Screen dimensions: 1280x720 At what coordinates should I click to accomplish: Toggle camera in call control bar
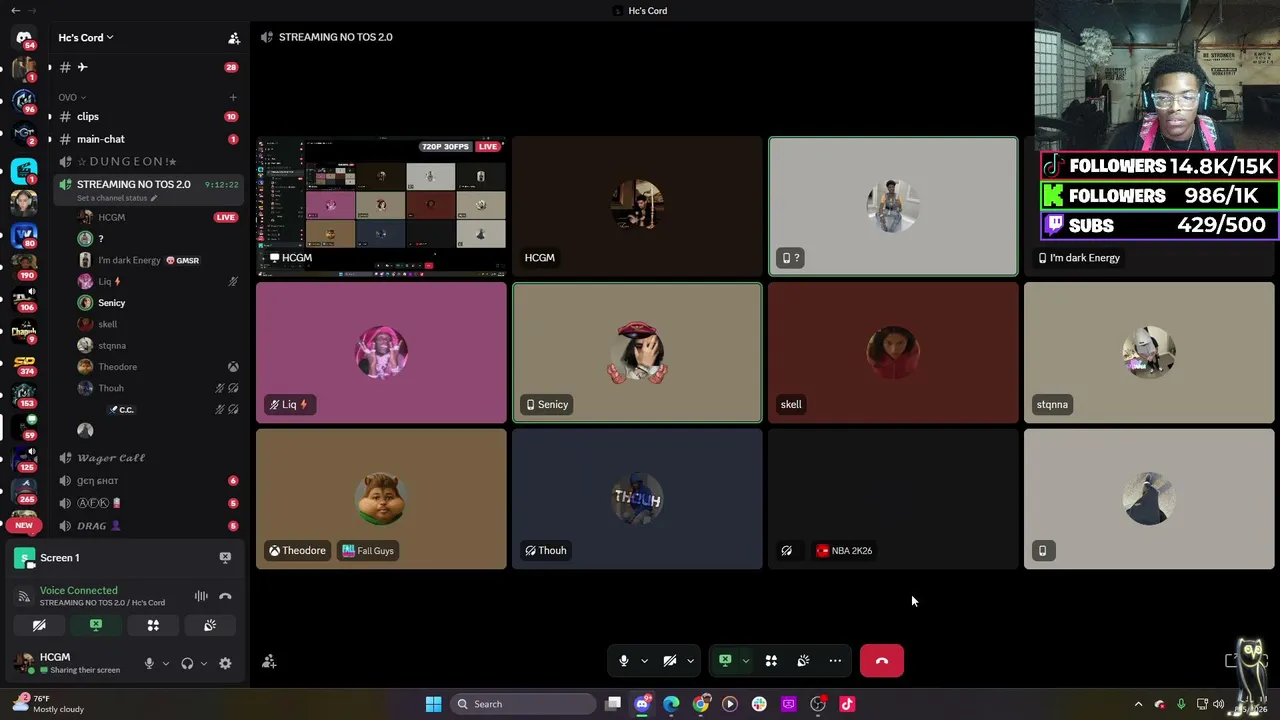(x=669, y=661)
